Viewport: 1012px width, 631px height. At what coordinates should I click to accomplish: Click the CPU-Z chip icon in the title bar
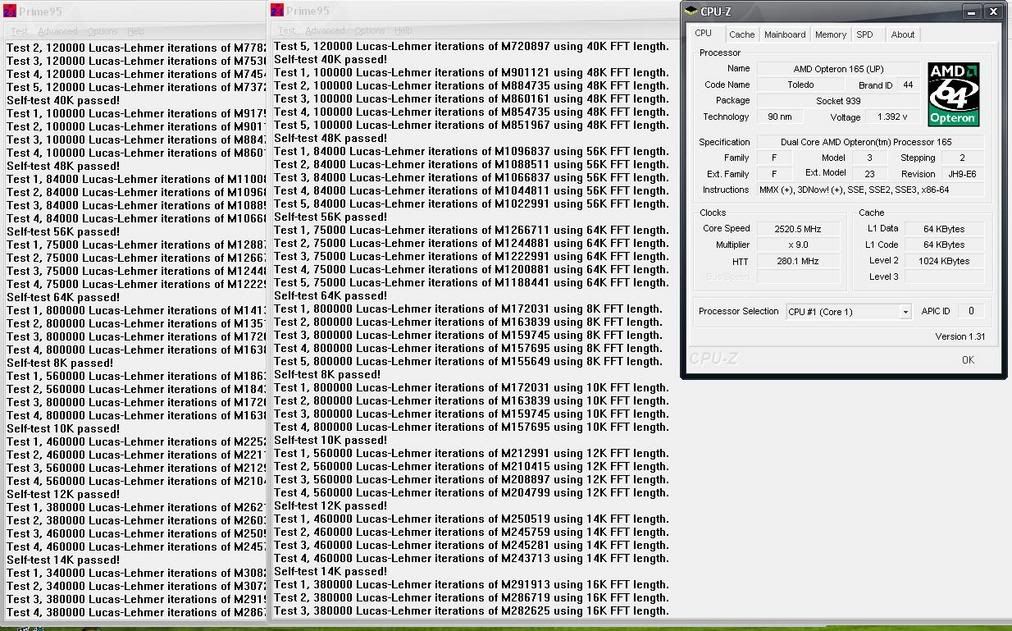point(691,10)
